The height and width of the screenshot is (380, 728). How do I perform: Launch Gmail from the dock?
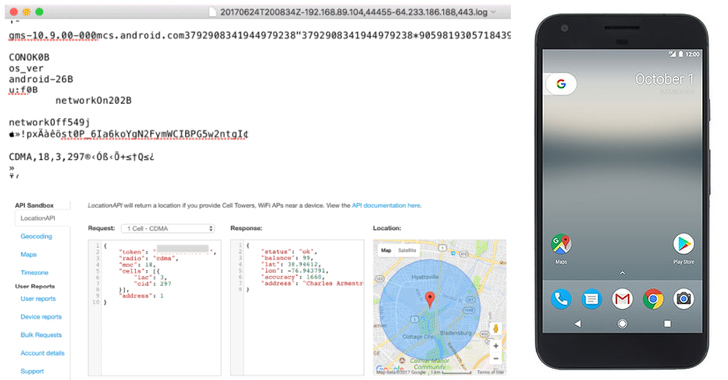tap(622, 299)
